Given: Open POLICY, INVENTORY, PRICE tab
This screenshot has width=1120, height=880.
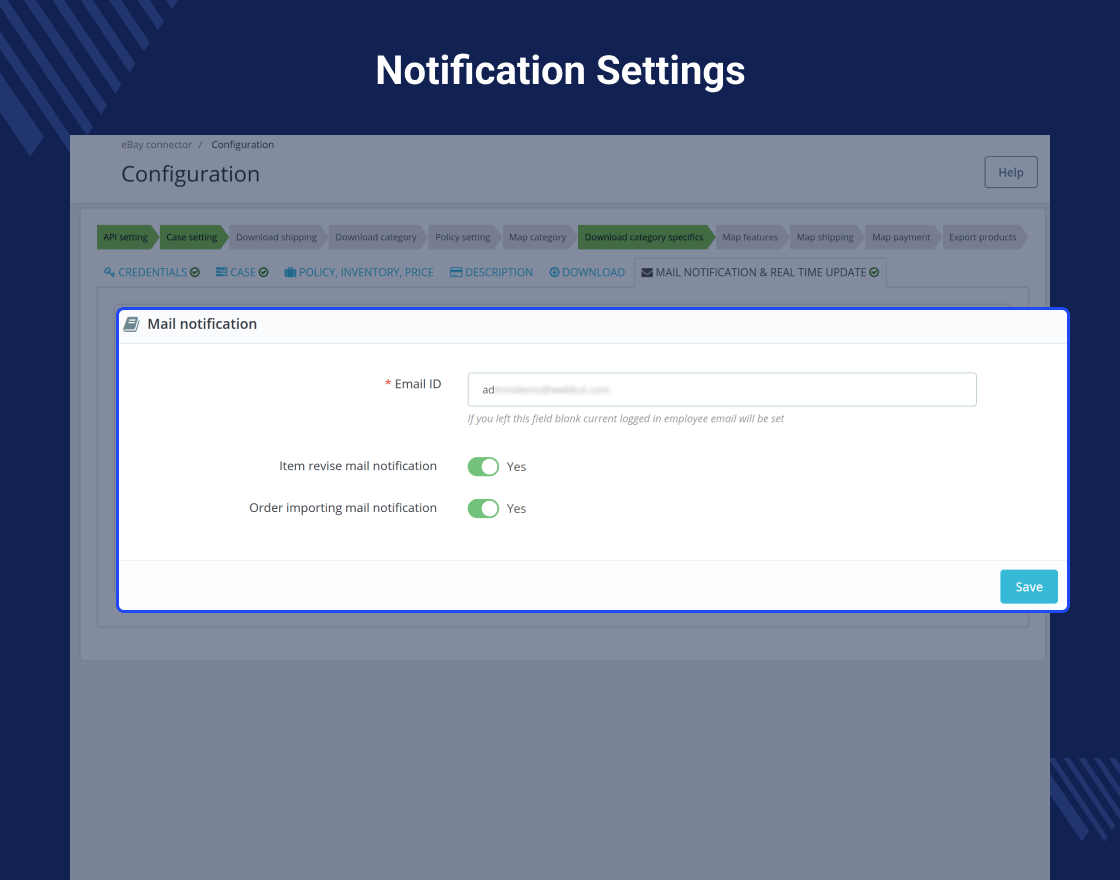Looking at the screenshot, I should click(x=359, y=272).
